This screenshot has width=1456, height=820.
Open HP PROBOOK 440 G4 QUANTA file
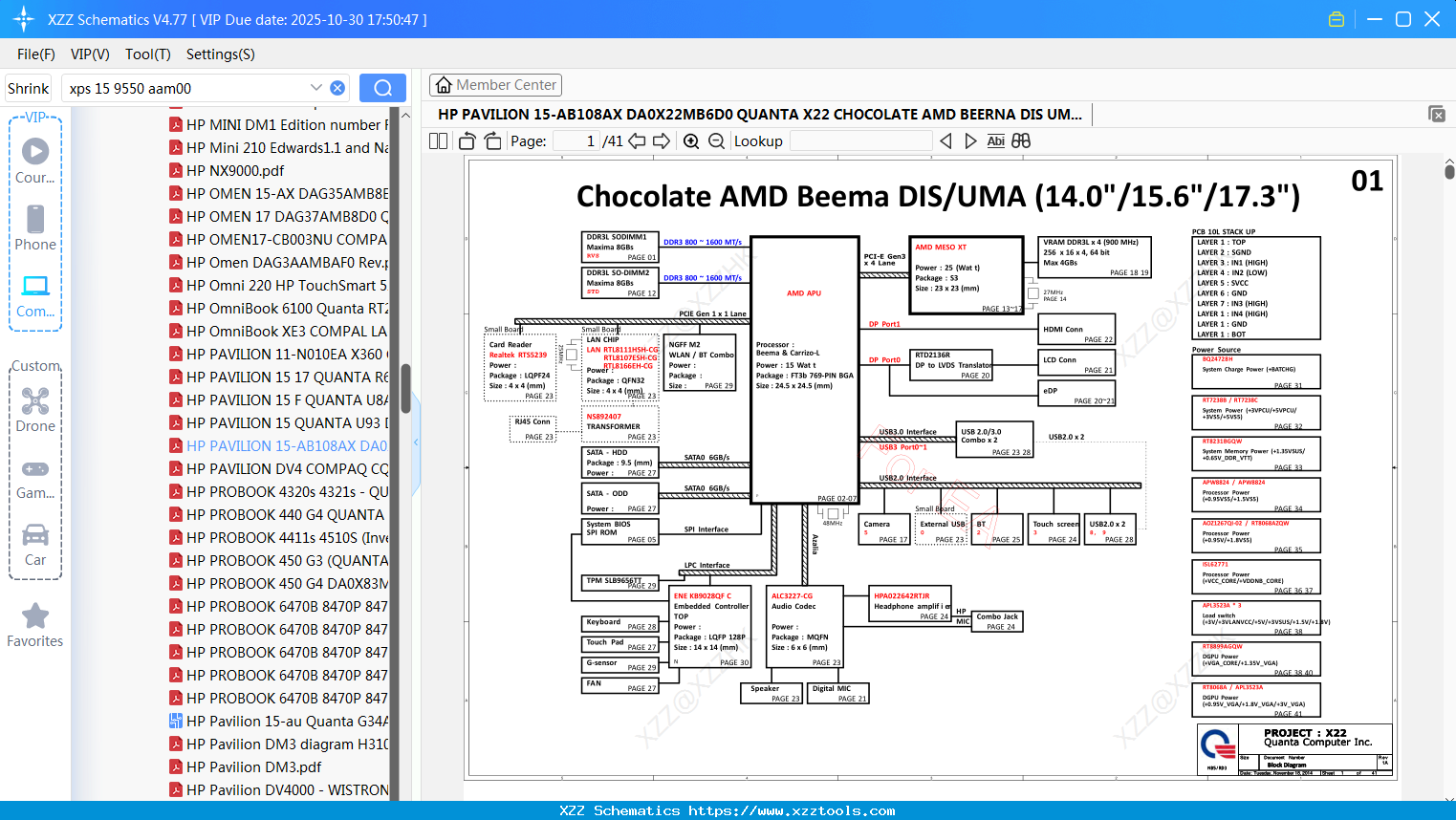coord(278,514)
